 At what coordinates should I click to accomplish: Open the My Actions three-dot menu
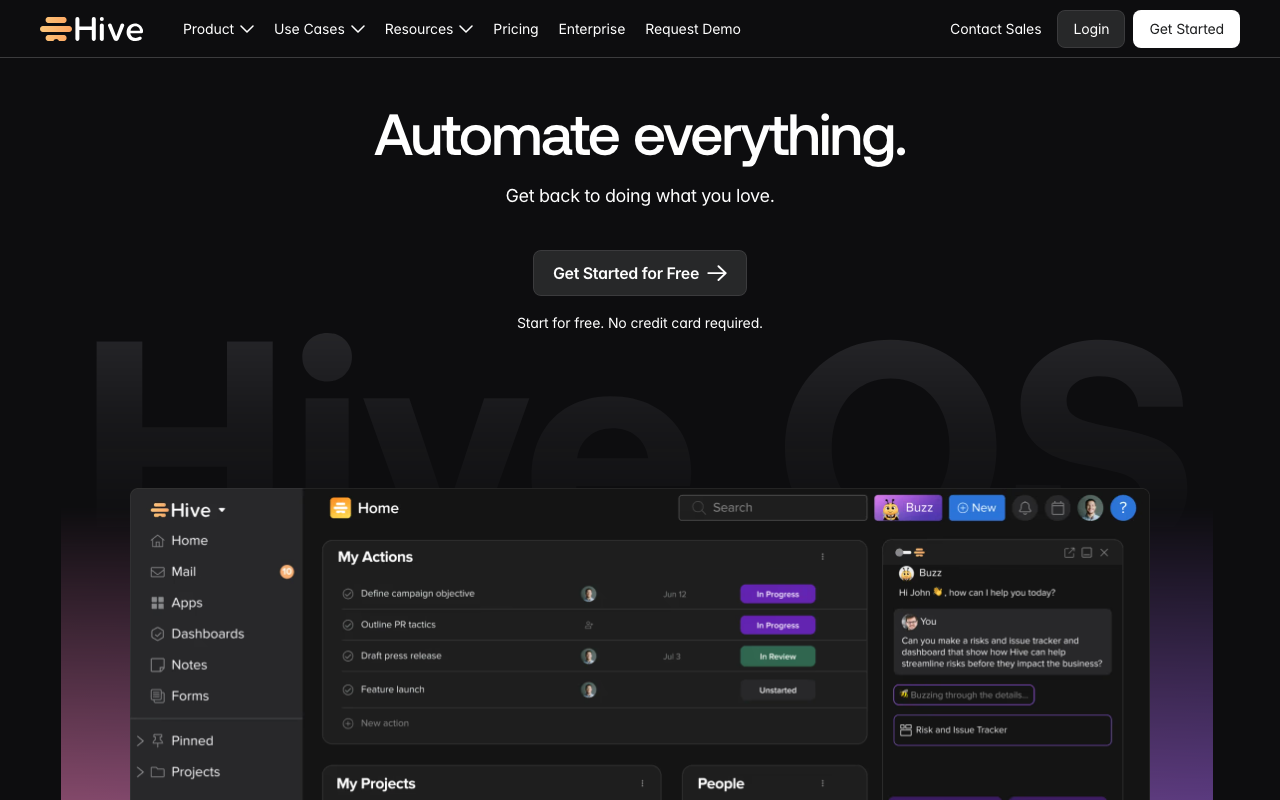click(823, 557)
